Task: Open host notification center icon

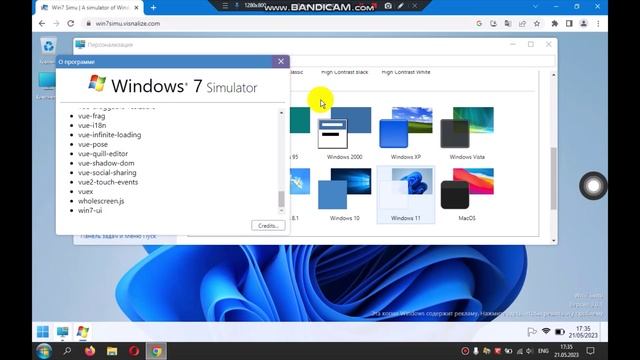Action: (x=590, y=351)
